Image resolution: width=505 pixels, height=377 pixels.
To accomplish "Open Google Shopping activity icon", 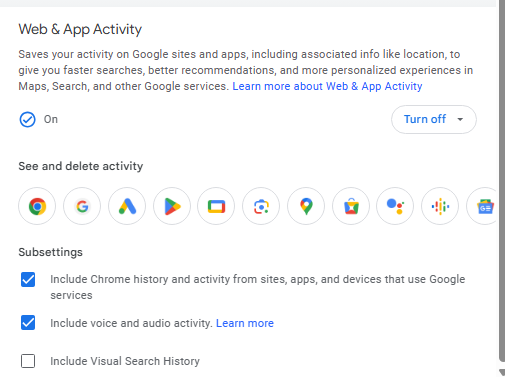I will 351,206.
